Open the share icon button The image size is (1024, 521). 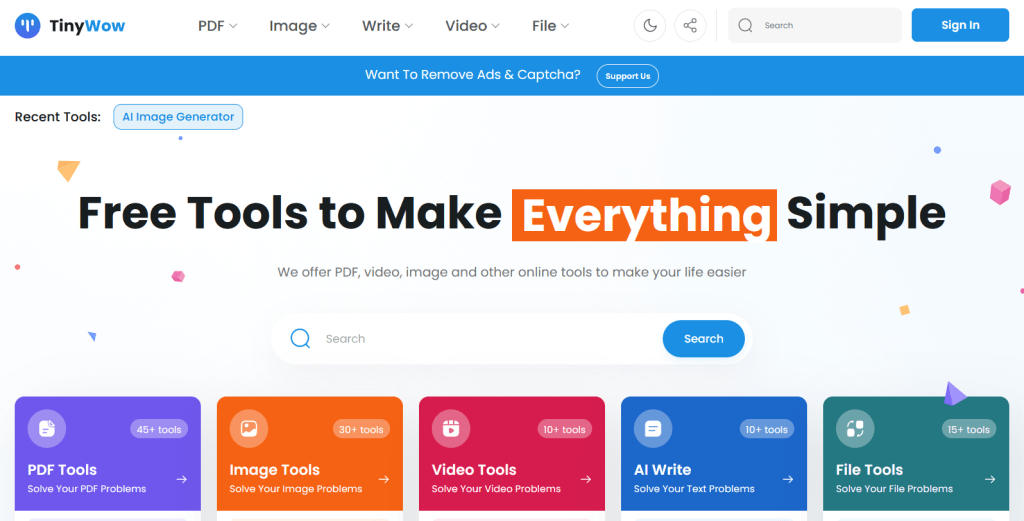(690, 26)
